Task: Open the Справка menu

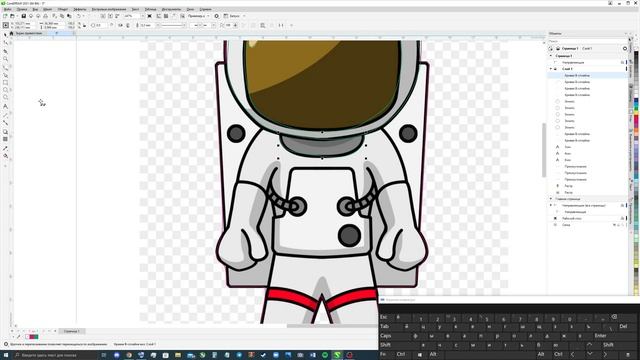Action: 206,9
